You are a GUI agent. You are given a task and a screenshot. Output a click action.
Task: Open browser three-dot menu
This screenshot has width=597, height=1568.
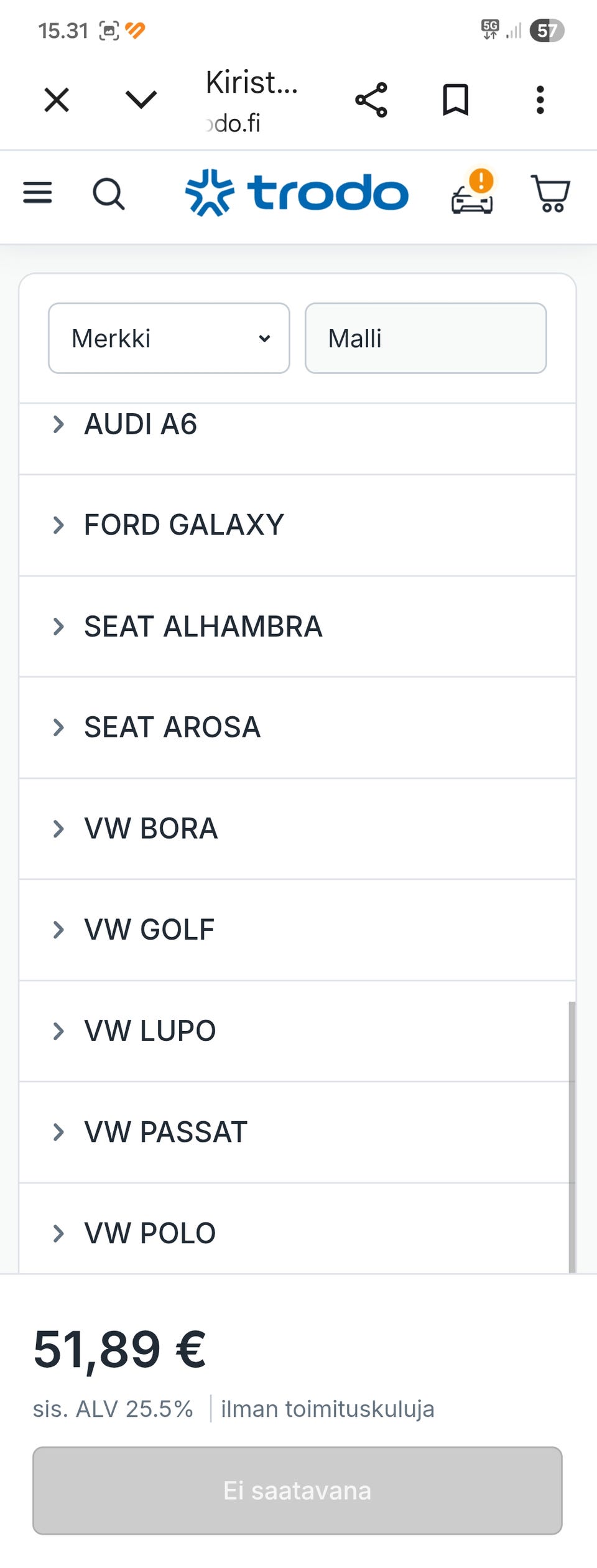pos(540,100)
